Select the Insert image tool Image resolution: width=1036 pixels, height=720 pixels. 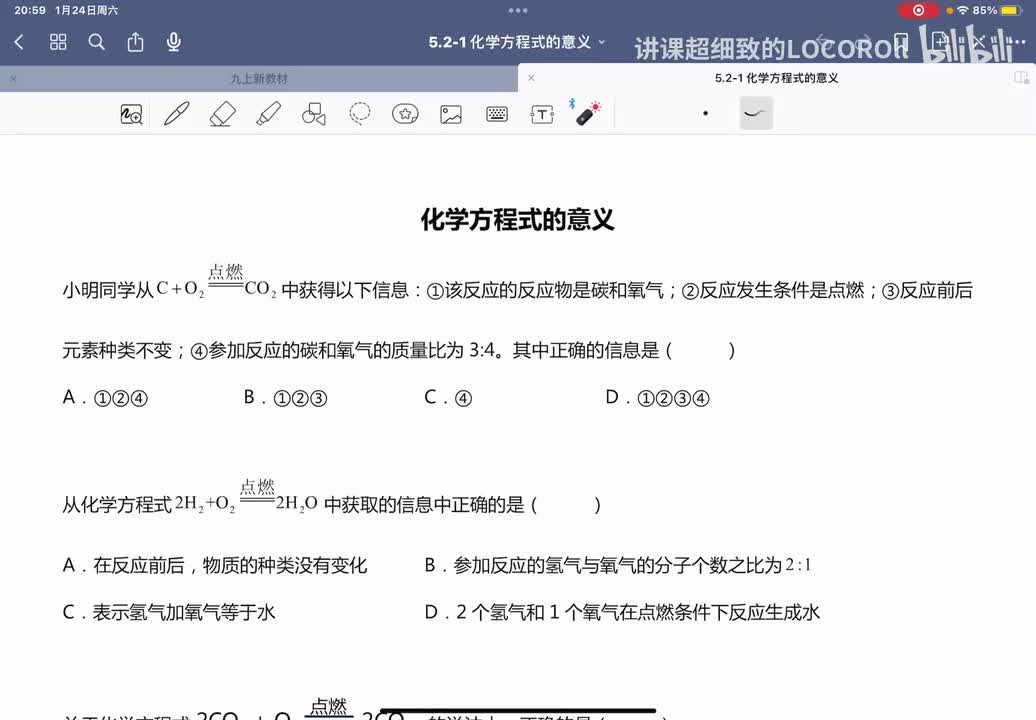point(451,114)
